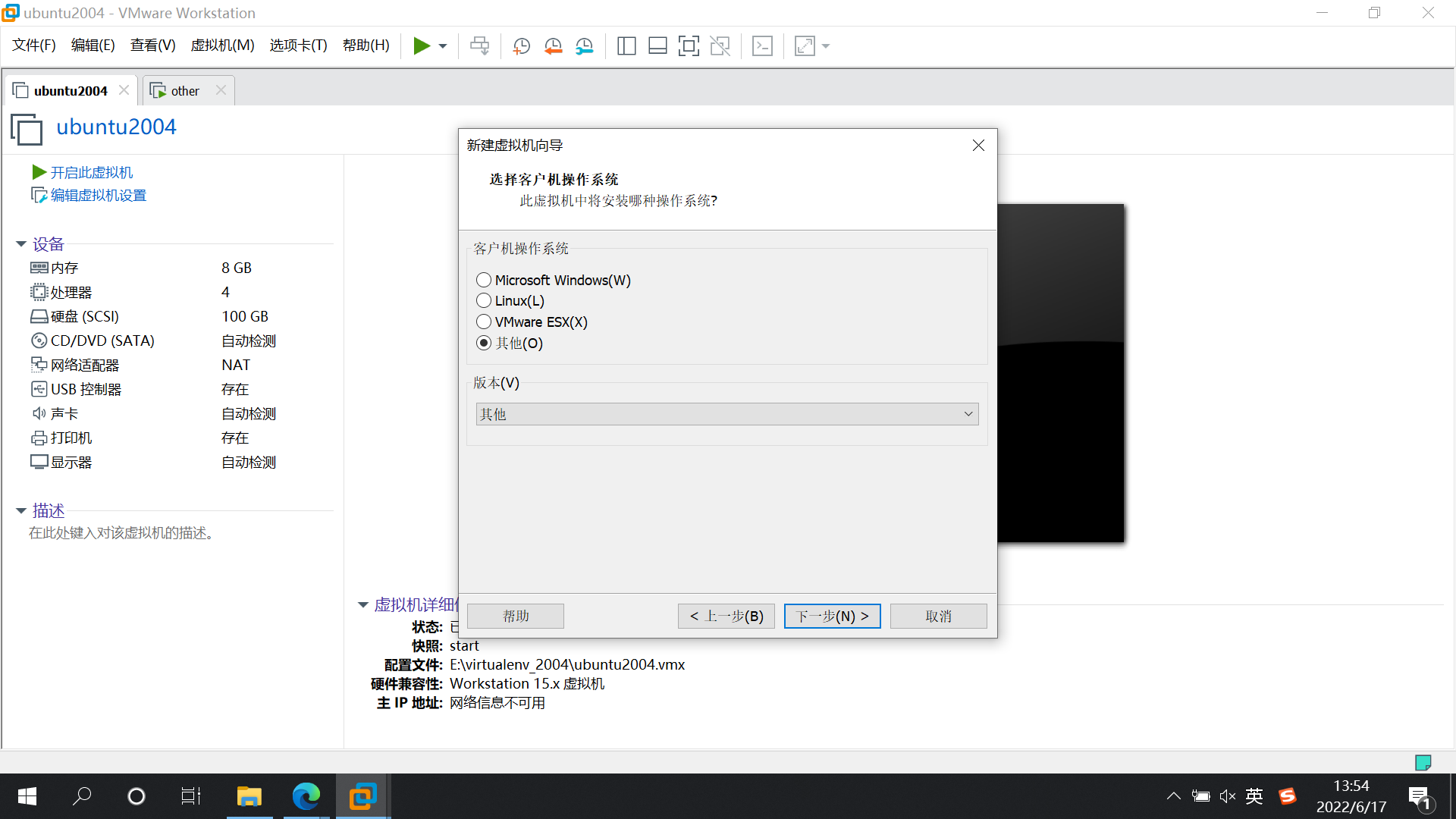1456x819 pixels.
Task: Open the 虚拟机(M) menu
Action: tap(221, 45)
